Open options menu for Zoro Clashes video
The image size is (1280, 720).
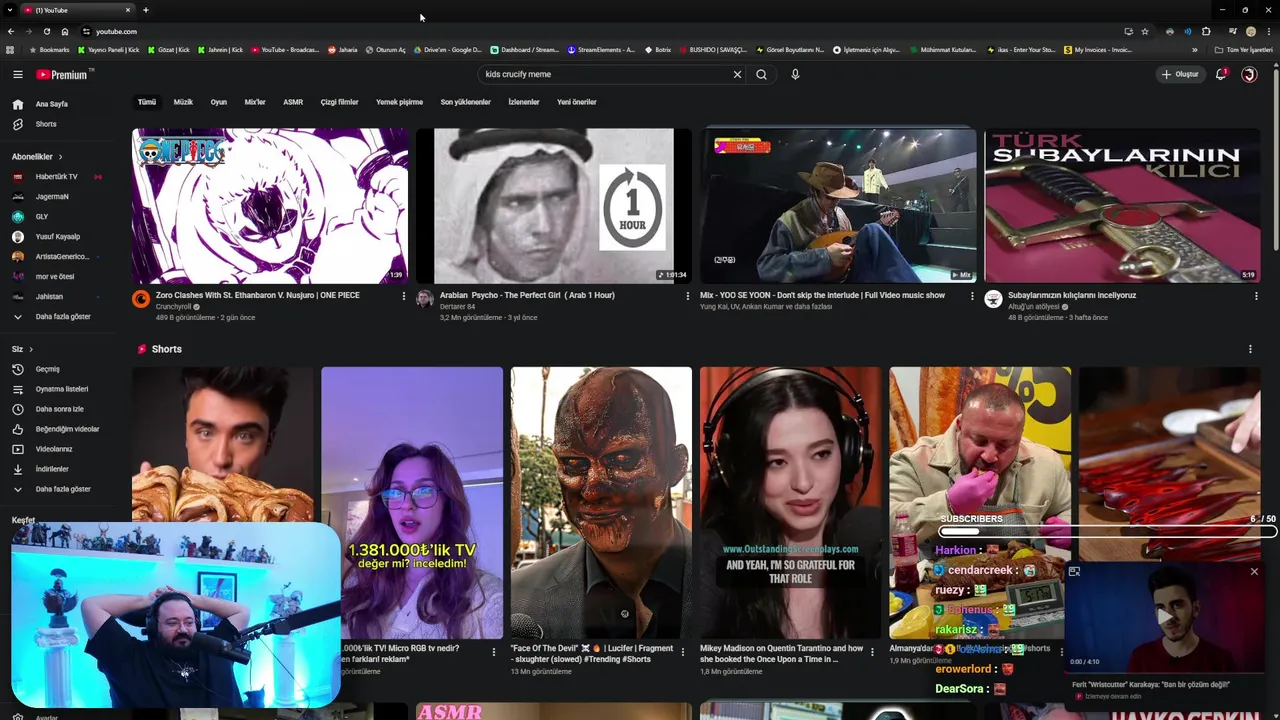point(404,296)
